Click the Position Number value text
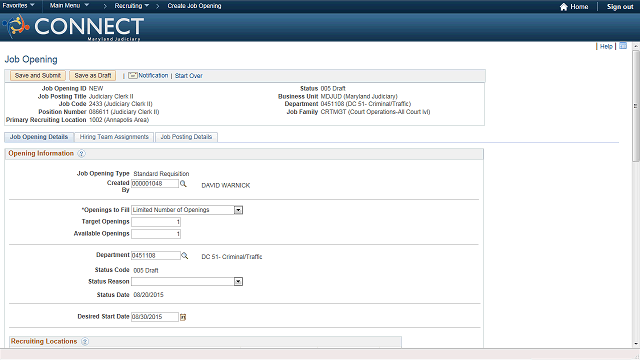The width and height of the screenshot is (640, 360). tap(124, 112)
